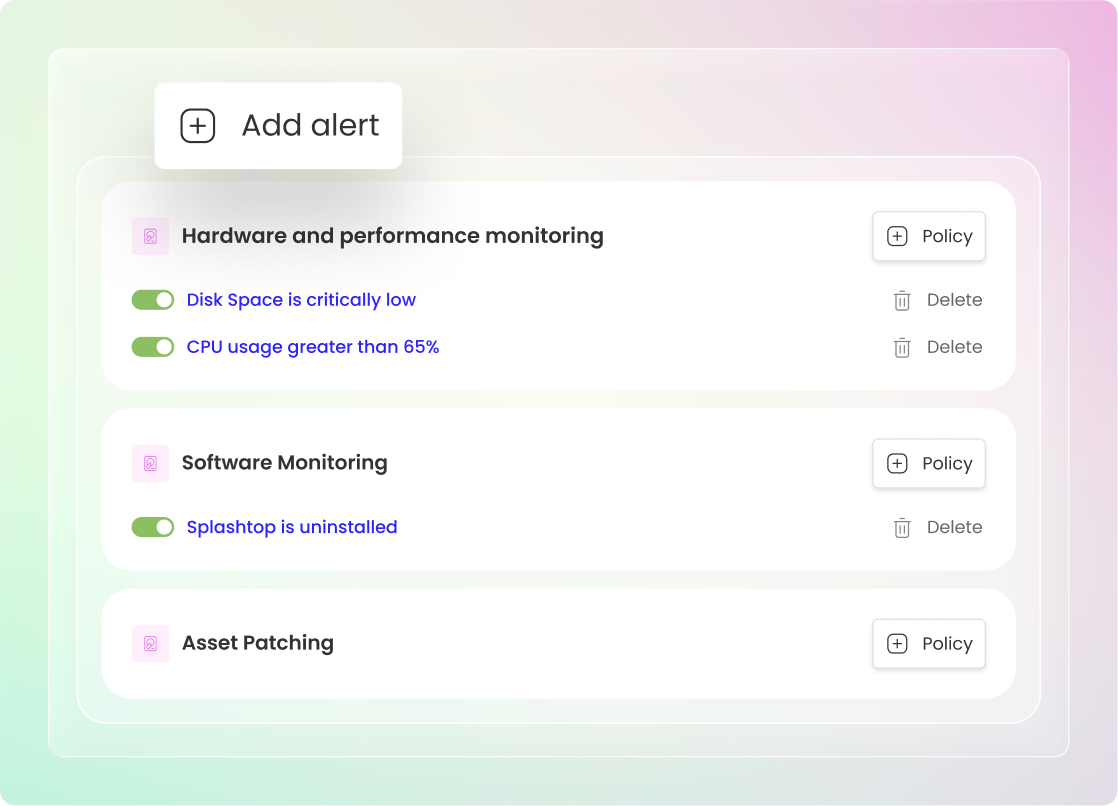Select the Asset Patching heading

tap(257, 643)
